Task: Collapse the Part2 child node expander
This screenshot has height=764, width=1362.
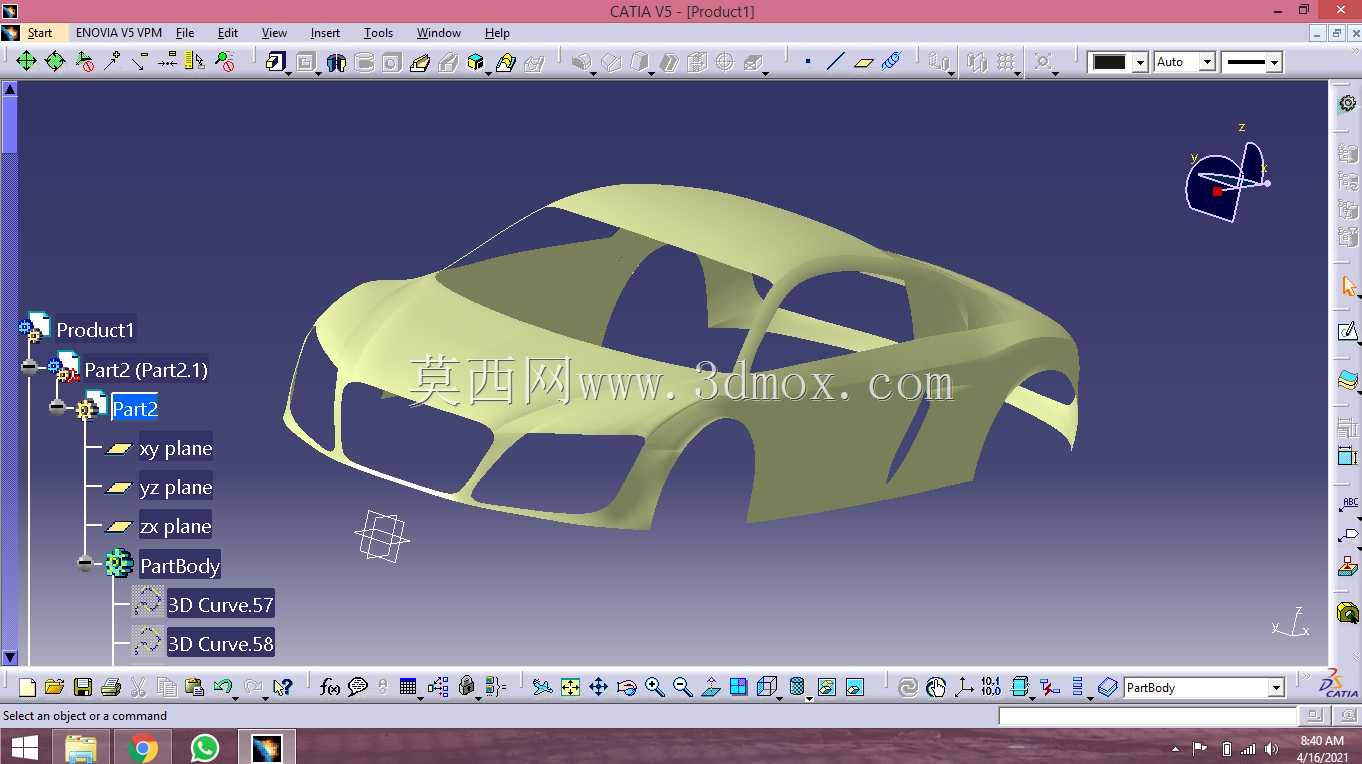Action: click(57, 408)
